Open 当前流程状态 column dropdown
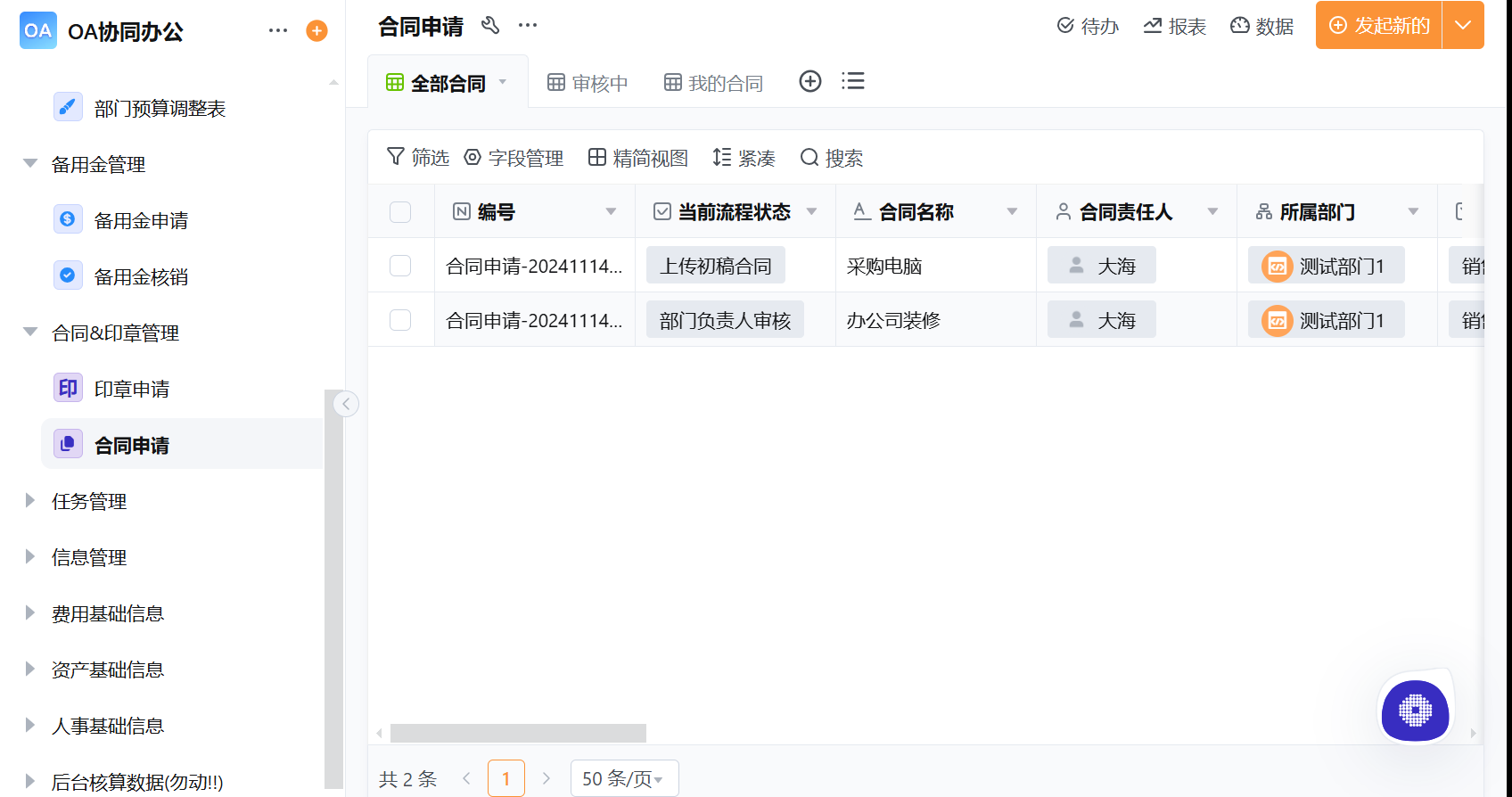 pyautogui.click(x=812, y=212)
